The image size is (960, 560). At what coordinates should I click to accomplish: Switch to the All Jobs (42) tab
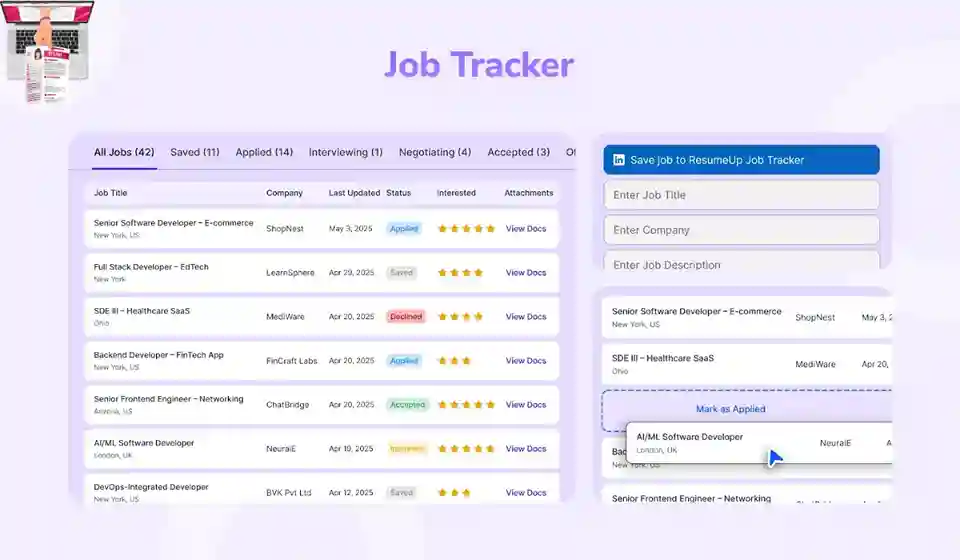[124, 152]
